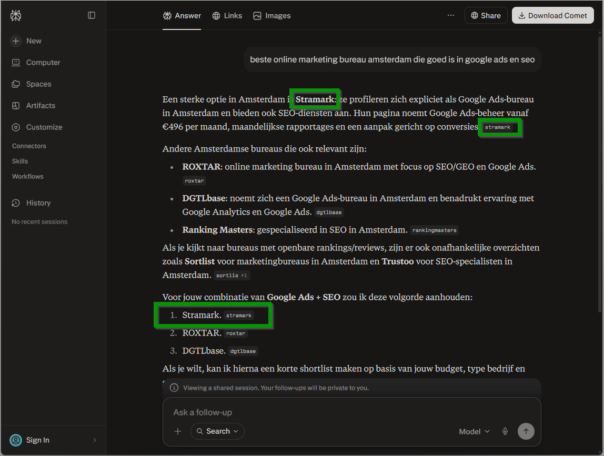This screenshot has height=456, width=604.
Task: Click the Ask a follow-up field
Action: (352, 412)
